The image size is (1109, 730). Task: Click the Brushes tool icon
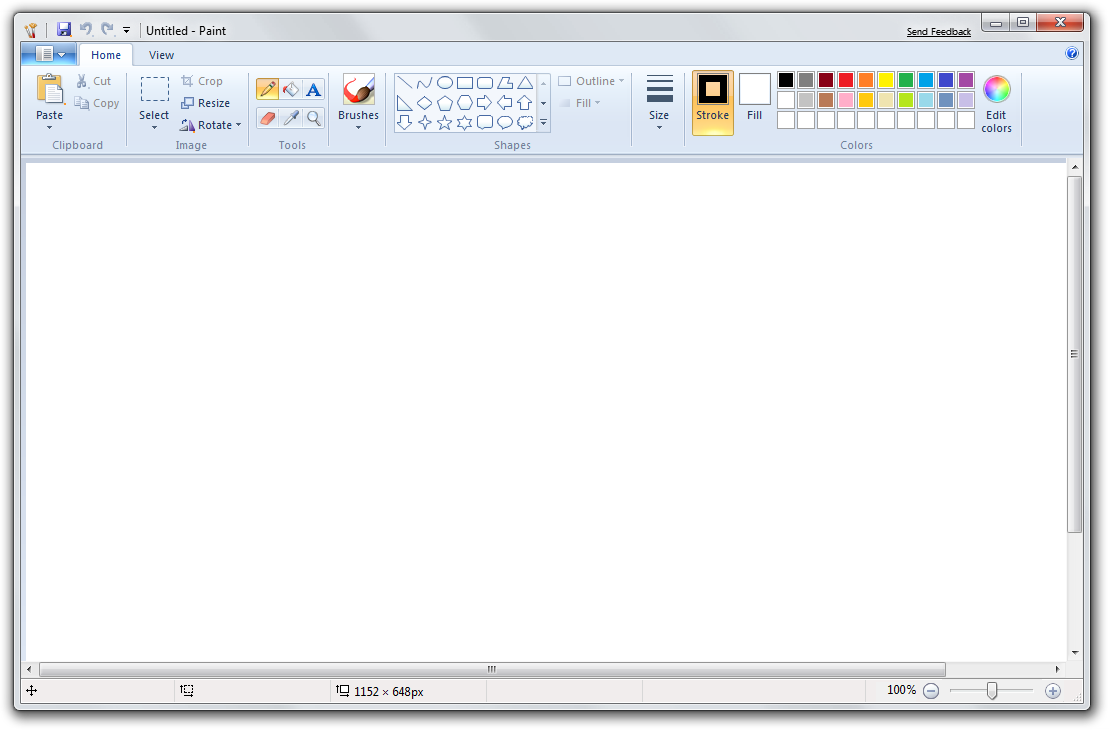(x=359, y=90)
